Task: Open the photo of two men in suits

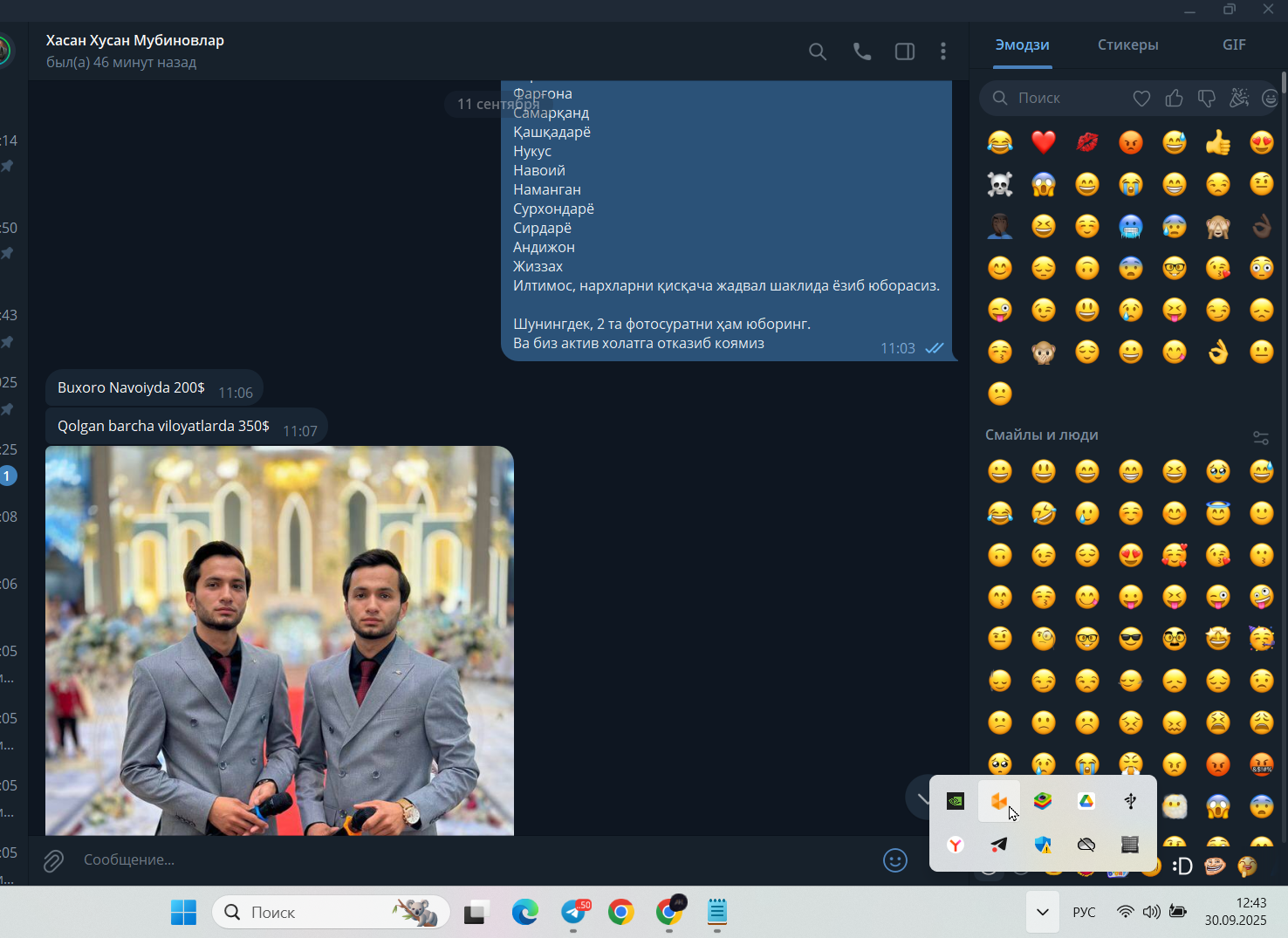Action: 279,640
